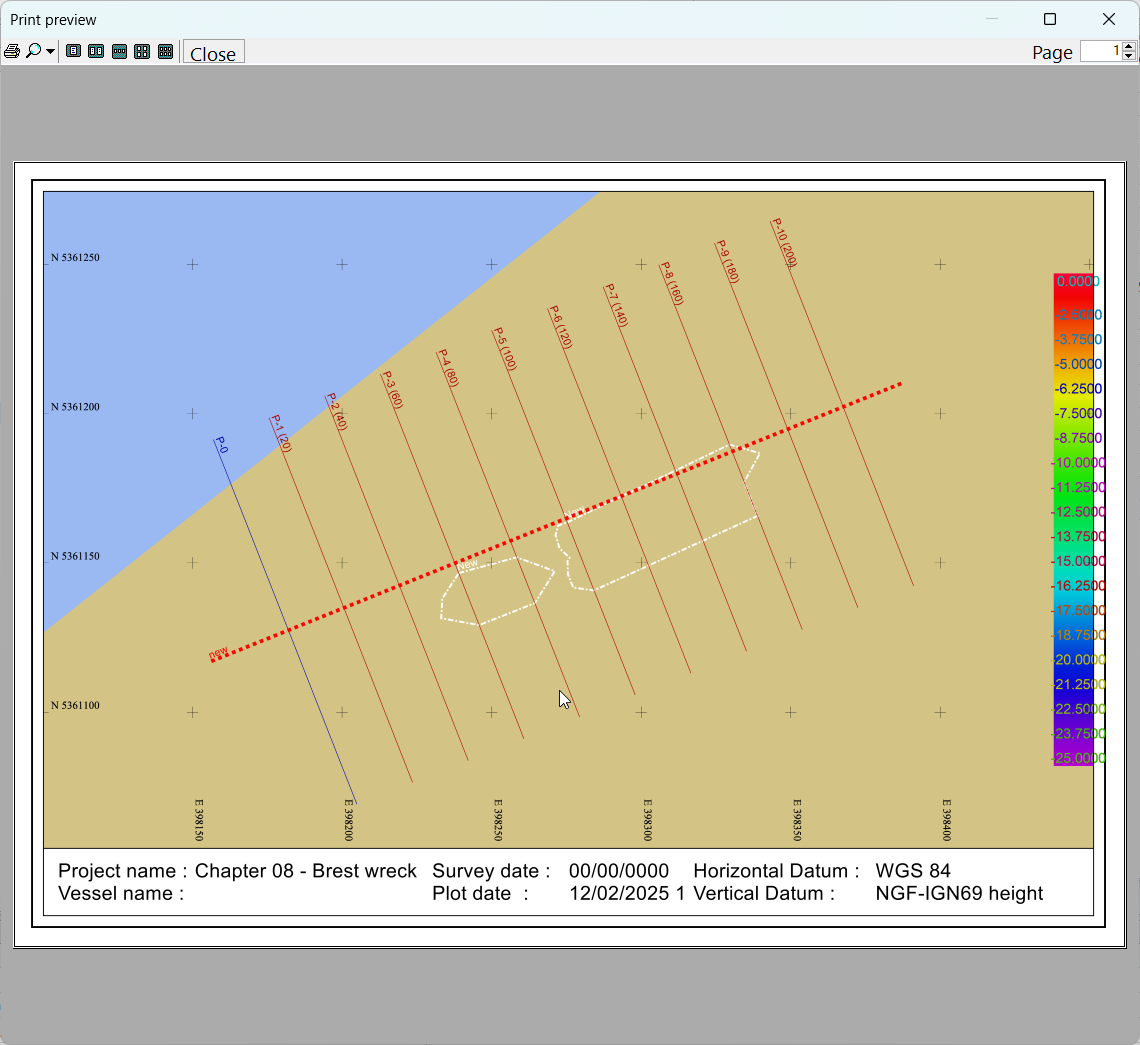
Task: Click the blue P-0 survey line label
Action: click(221, 445)
